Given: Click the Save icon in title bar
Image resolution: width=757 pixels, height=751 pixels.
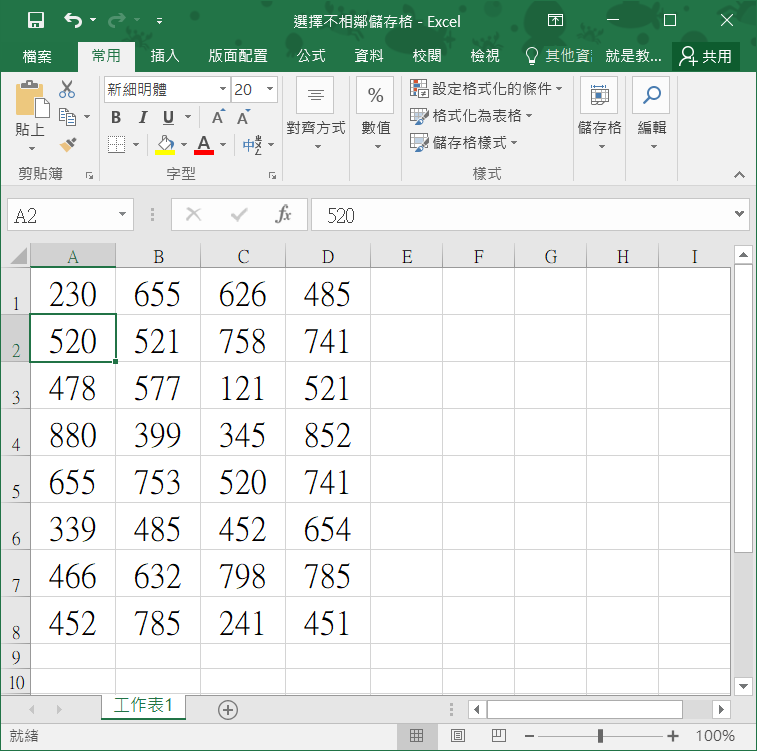Looking at the screenshot, I should click(36, 20).
